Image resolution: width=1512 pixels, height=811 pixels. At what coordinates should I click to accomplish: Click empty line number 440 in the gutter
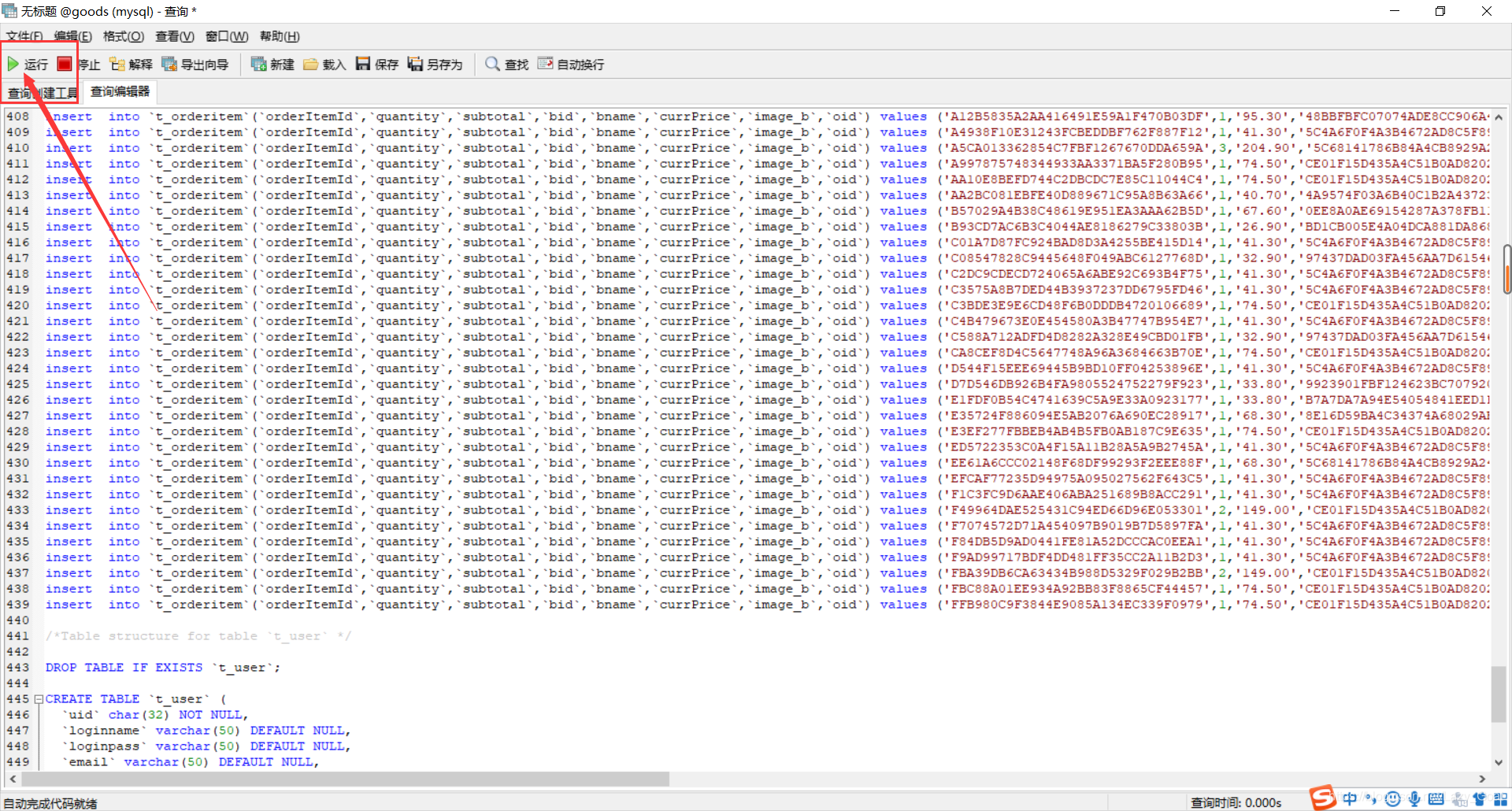[x=17, y=620]
